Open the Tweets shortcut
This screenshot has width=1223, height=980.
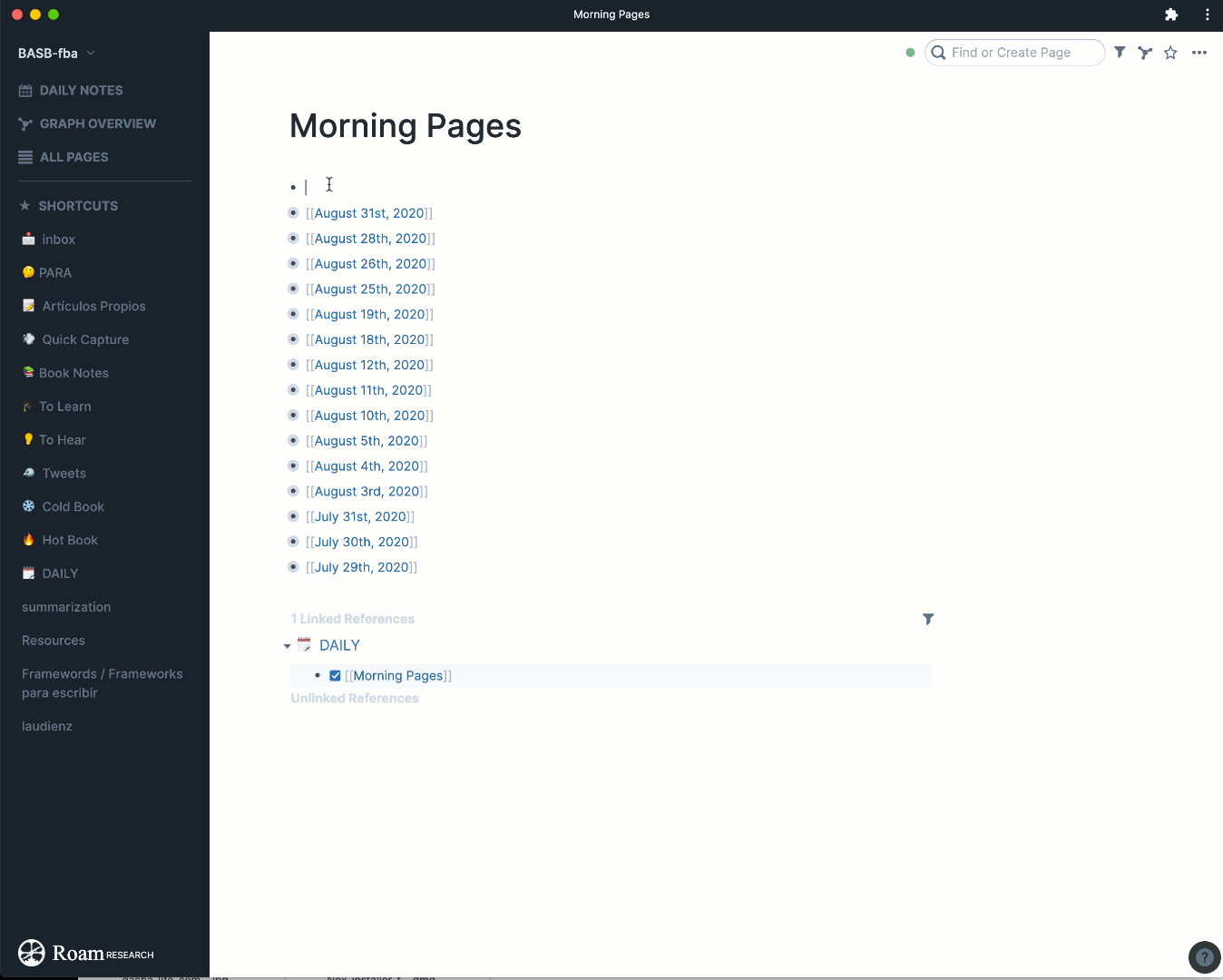(x=64, y=474)
